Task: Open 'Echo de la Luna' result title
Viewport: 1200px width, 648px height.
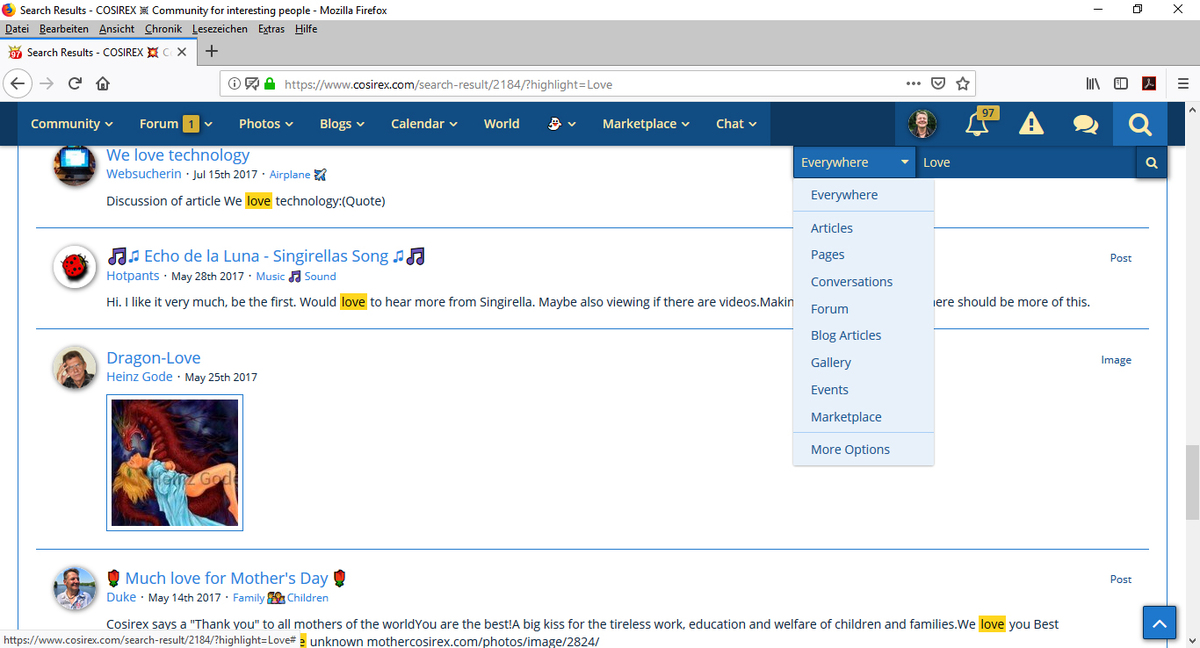Action: click(266, 256)
